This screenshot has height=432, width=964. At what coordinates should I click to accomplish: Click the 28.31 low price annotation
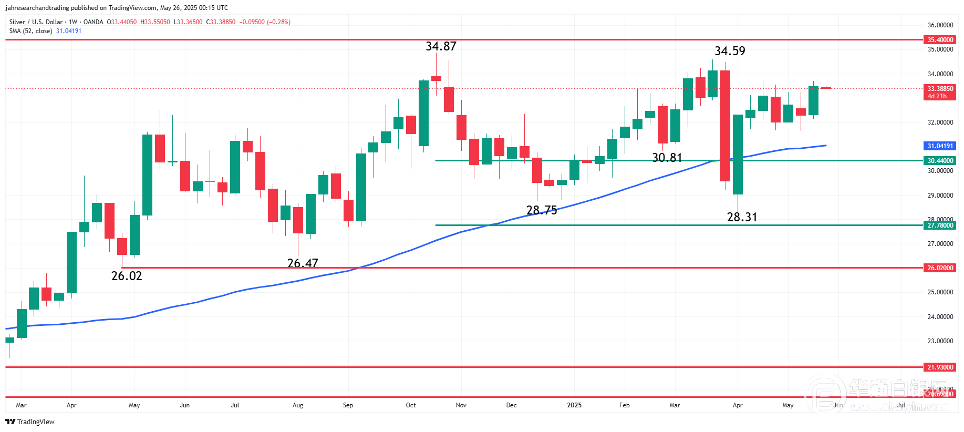point(744,215)
